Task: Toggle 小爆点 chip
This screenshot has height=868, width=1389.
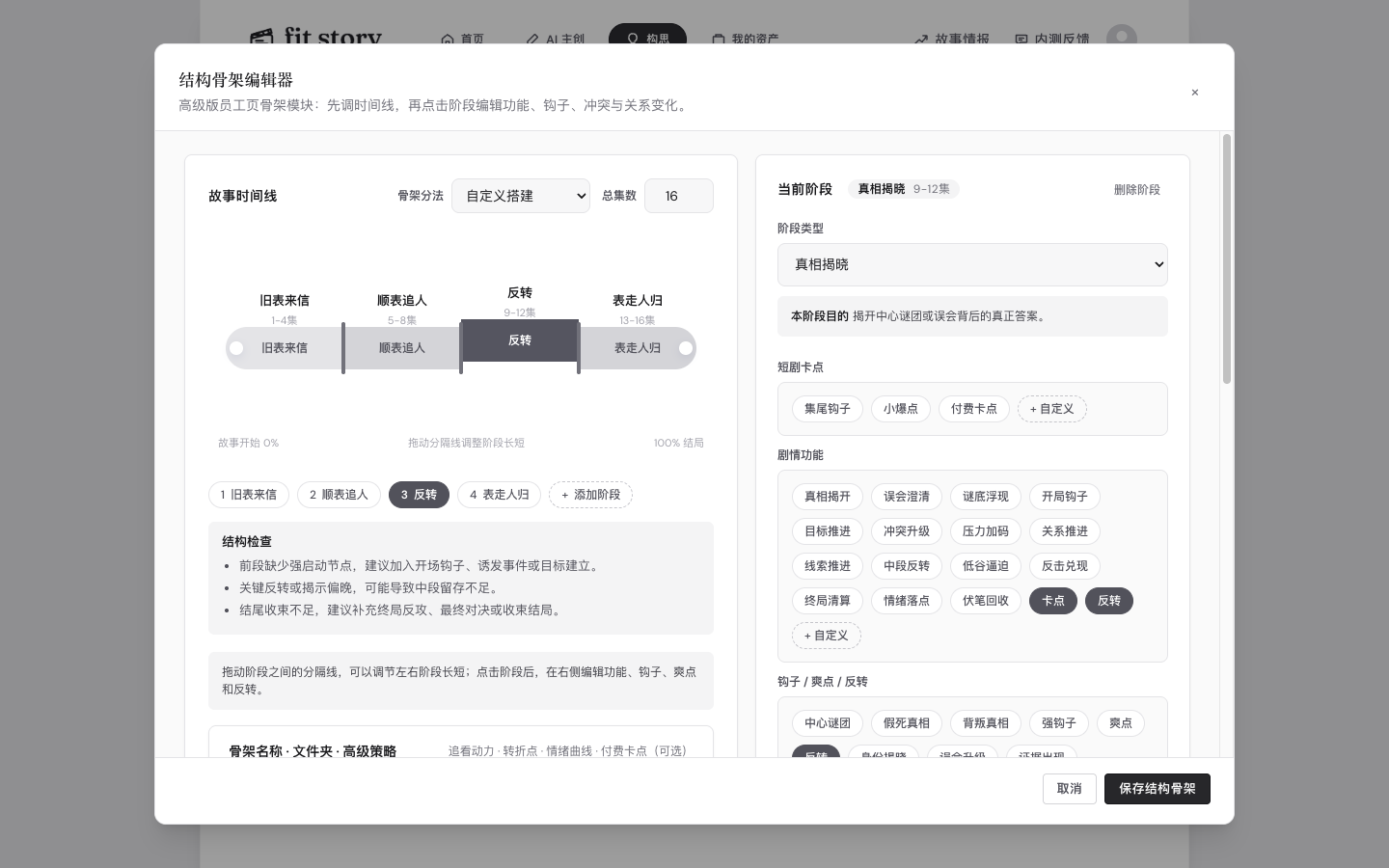Action: point(901,409)
